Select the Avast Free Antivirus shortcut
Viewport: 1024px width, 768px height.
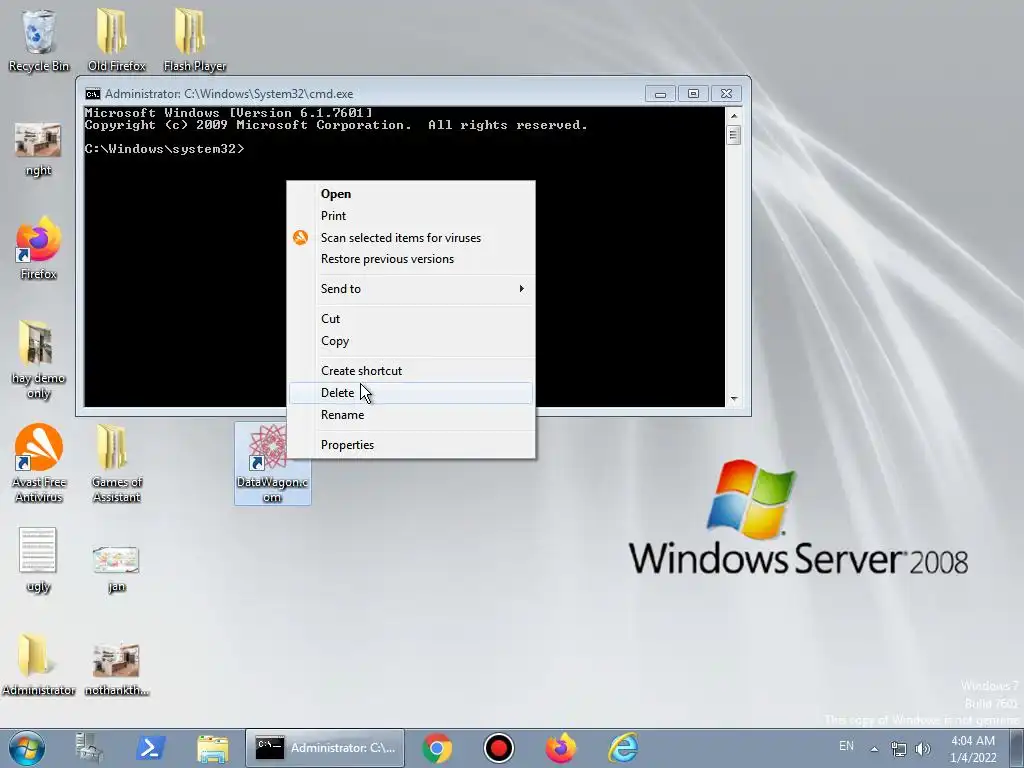click(x=38, y=464)
